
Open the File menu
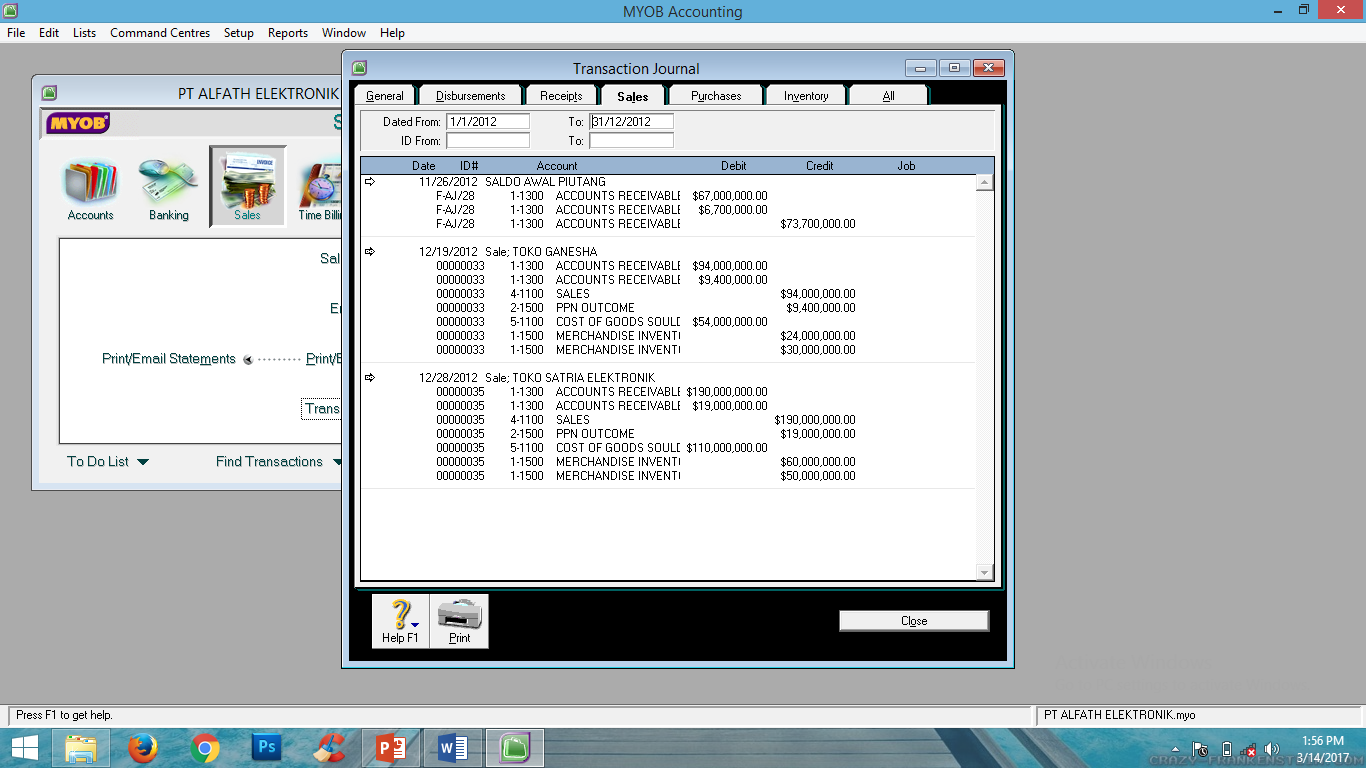(16, 33)
